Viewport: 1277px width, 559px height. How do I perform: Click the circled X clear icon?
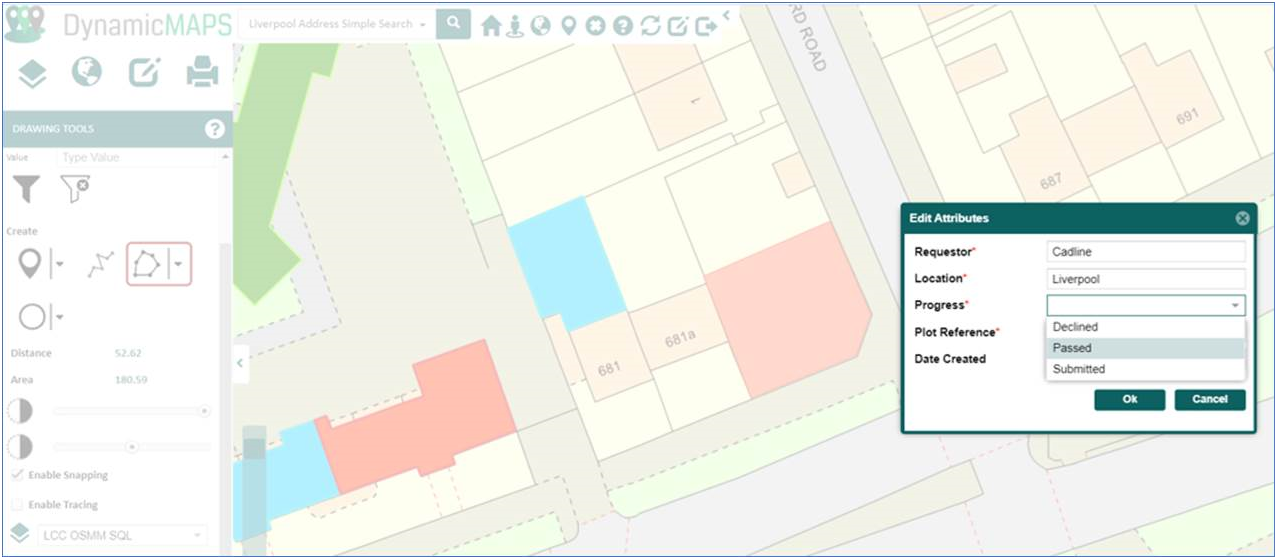click(595, 25)
